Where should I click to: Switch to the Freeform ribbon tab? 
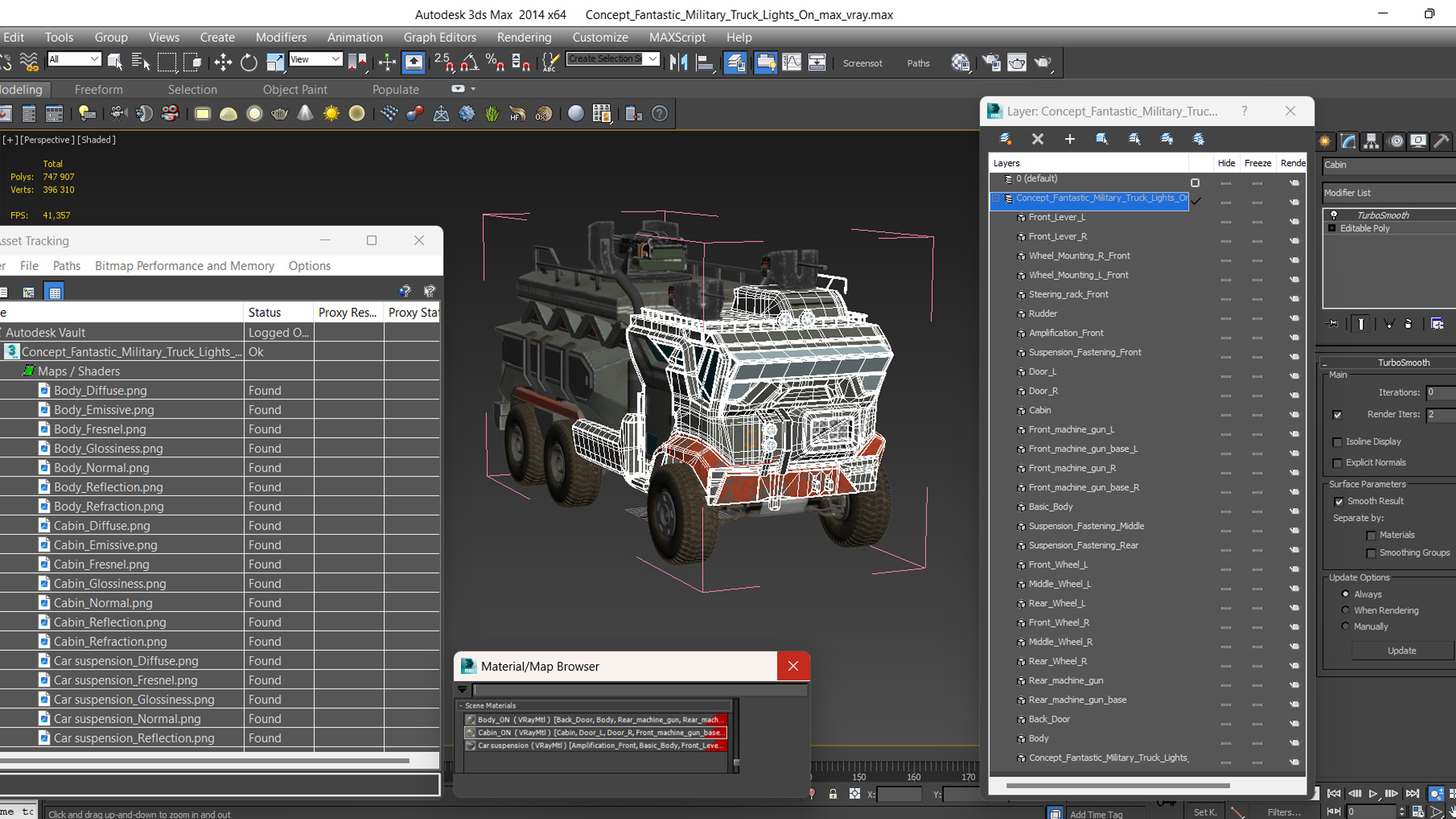click(x=99, y=89)
